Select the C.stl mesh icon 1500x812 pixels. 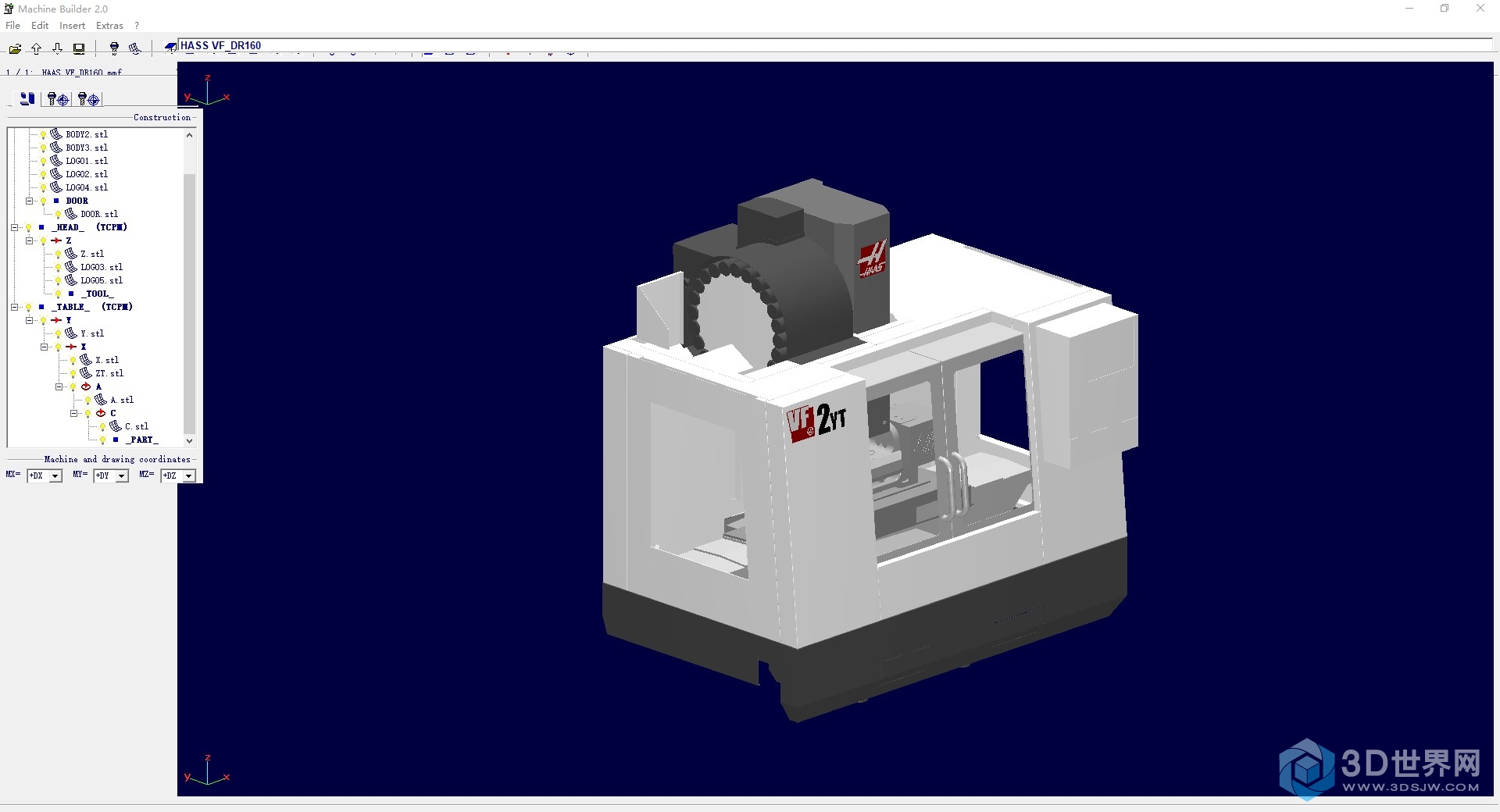[x=116, y=426]
